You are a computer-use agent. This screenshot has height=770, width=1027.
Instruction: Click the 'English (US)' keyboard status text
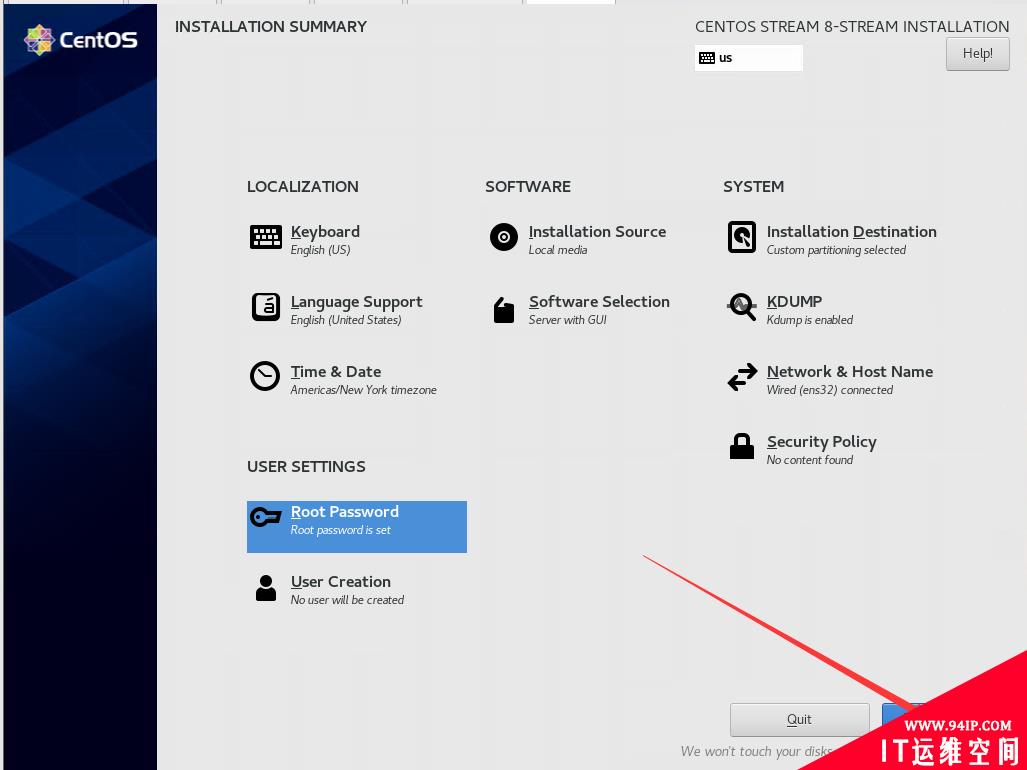pyautogui.click(x=320, y=250)
